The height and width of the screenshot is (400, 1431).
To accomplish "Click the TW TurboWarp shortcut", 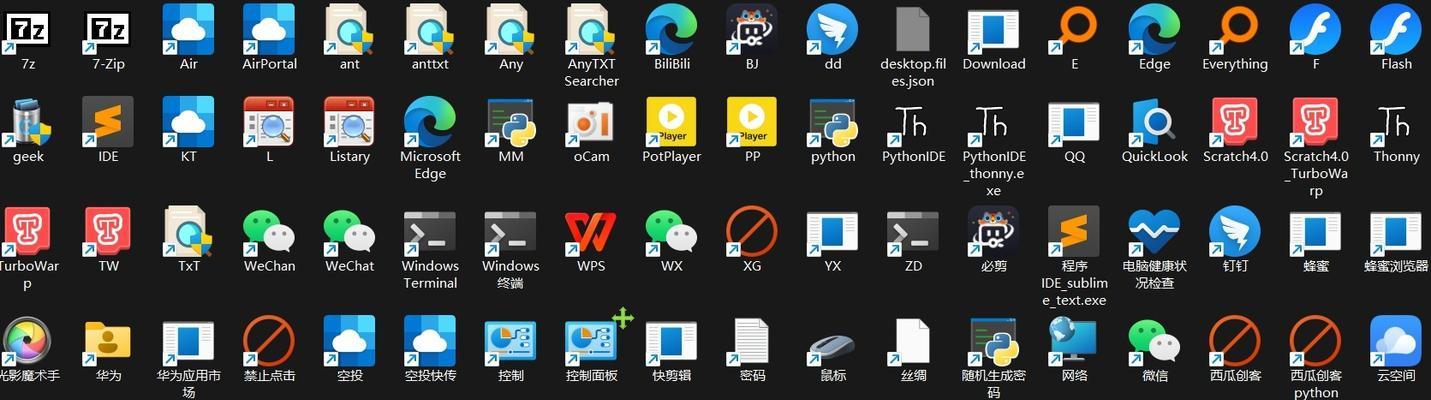I will (108, 232).
